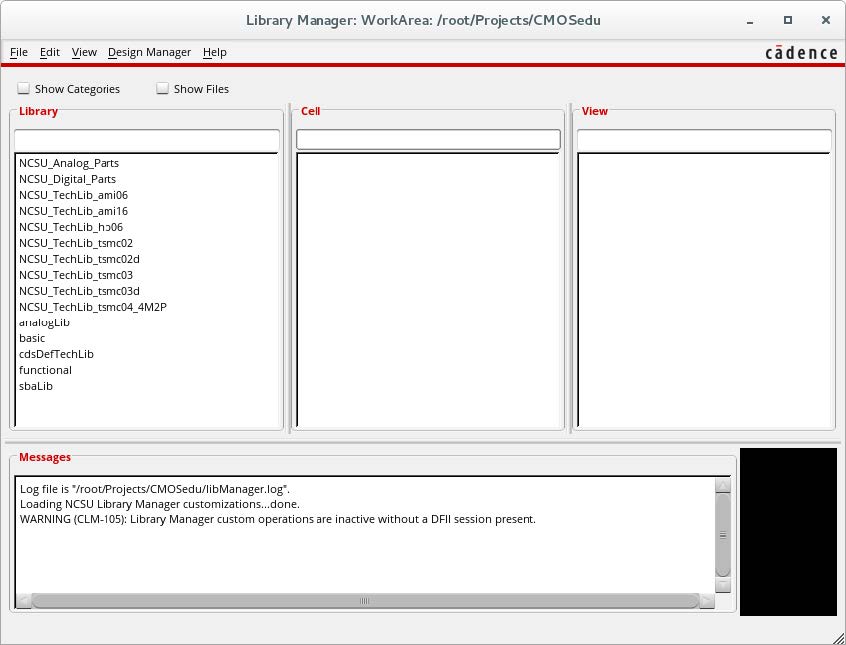Click the log file path message
This screenshot has width=846, height=645.
pyautogui.click(x=155, y=489)
